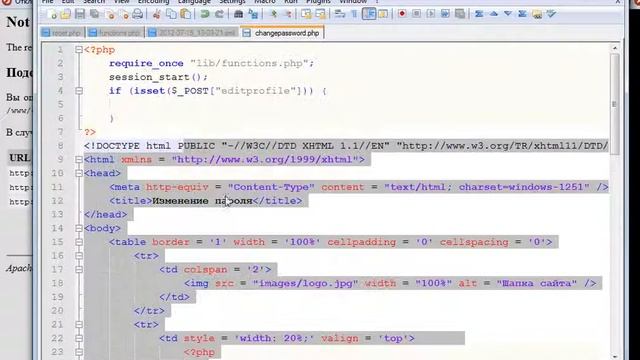Image resolution: width=640 pixels, height=360 pixels.
Task: Click the </head> closing tag
Action: tap(105, 215)
